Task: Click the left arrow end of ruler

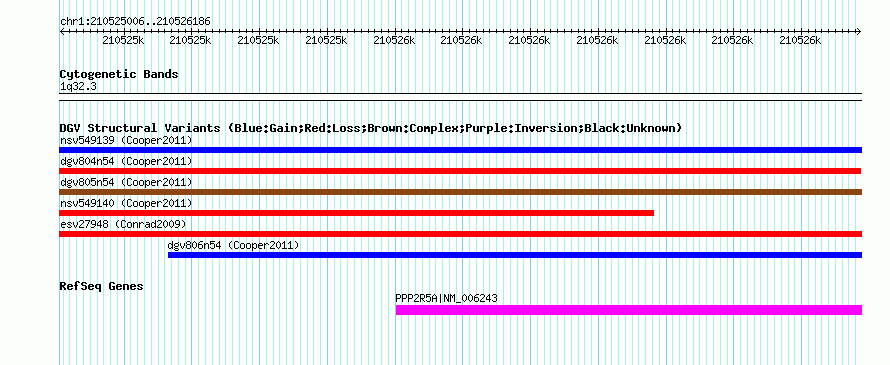Action: pos(62,31)
